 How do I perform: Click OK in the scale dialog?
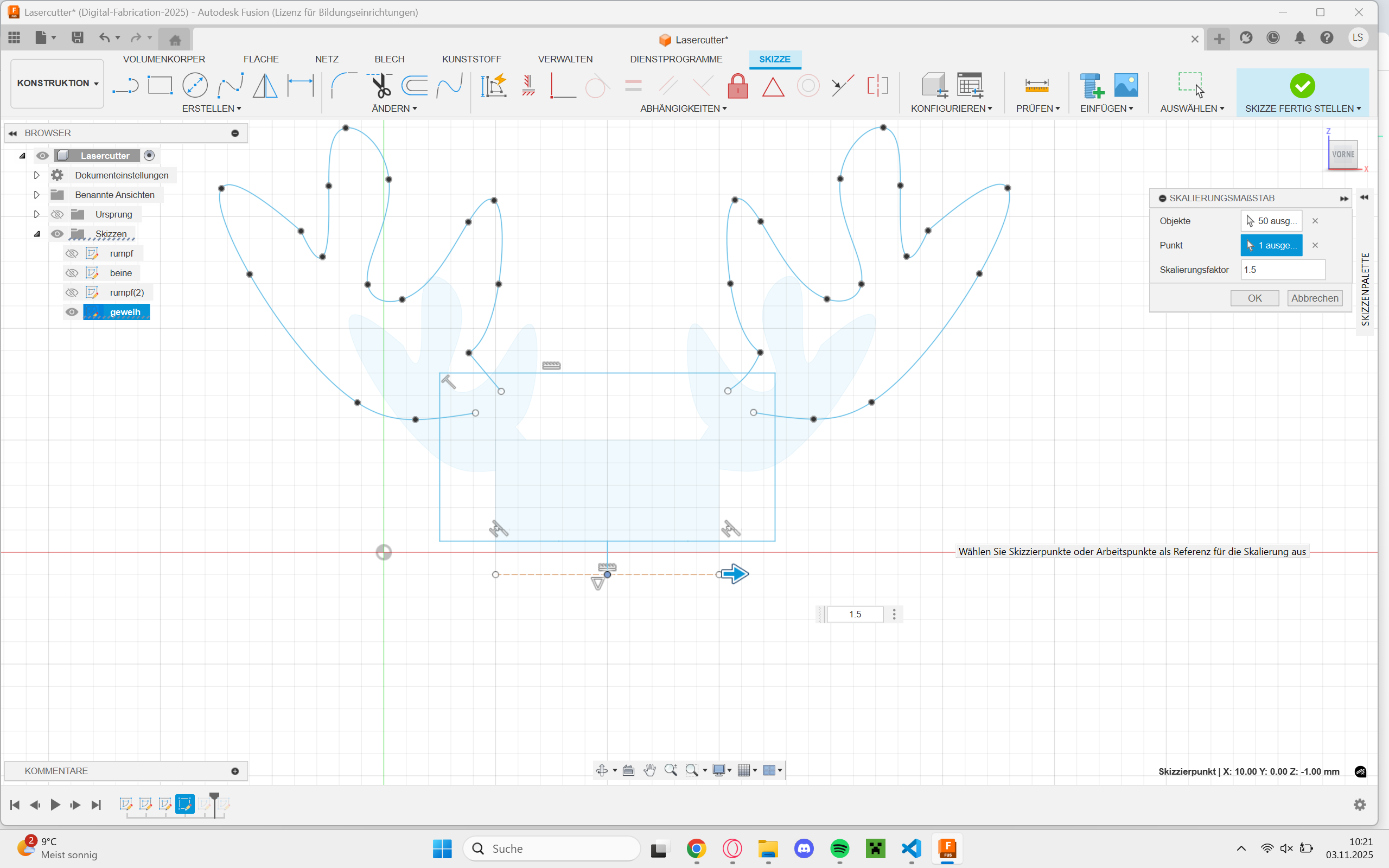pos(1254,298)
